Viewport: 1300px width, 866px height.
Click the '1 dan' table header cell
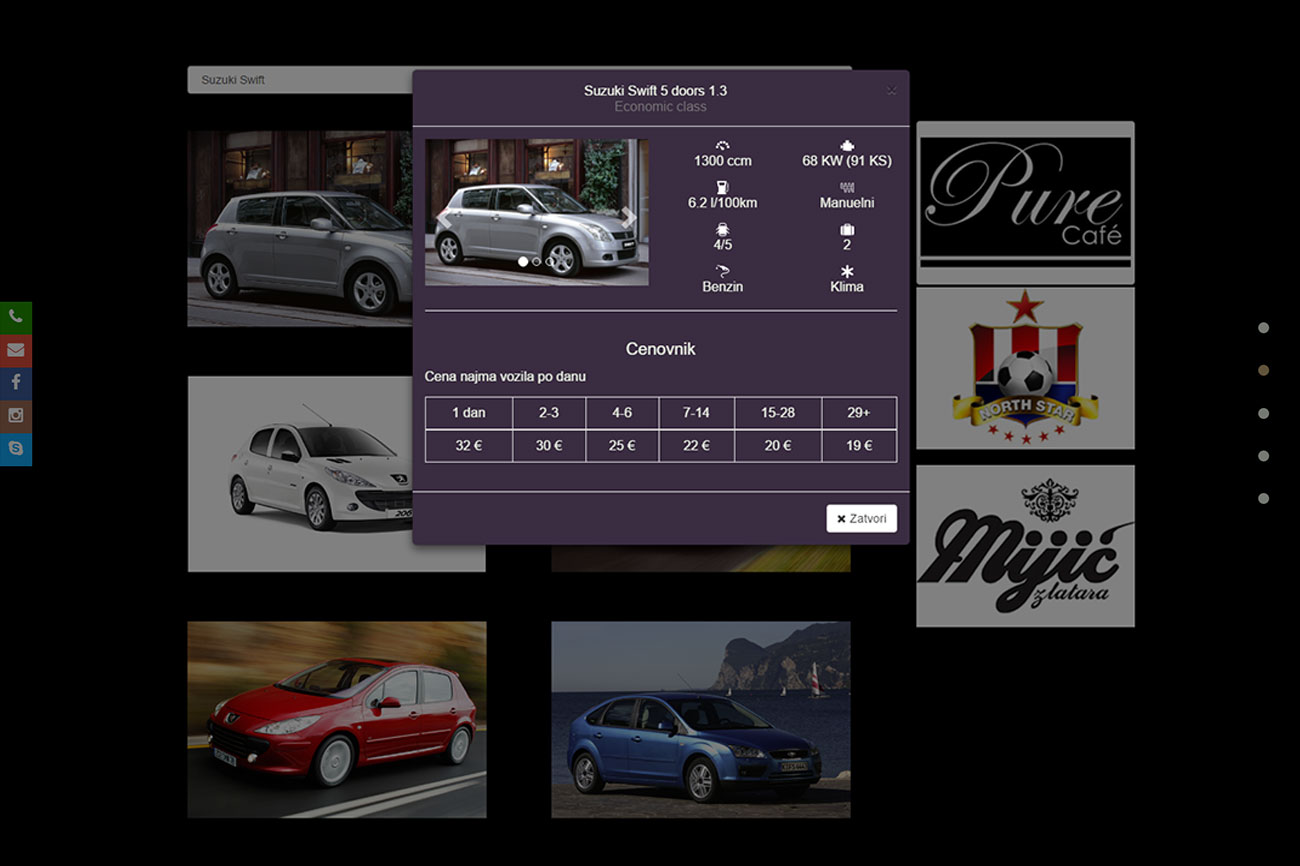pyautogui.click(x=469, y=413)
